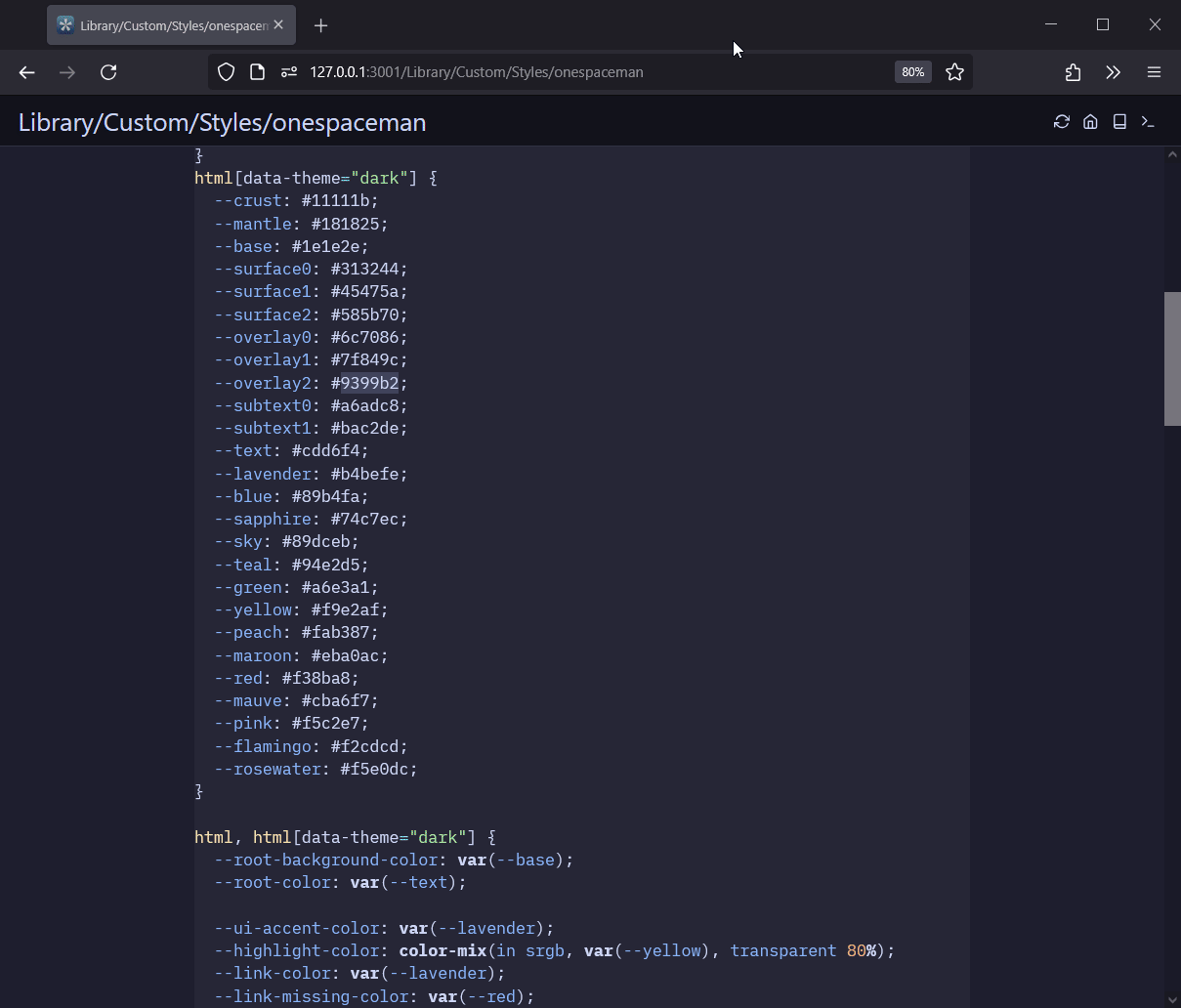
Task: Click the --overlay0 variable name
Action: (x=263, y=337)
